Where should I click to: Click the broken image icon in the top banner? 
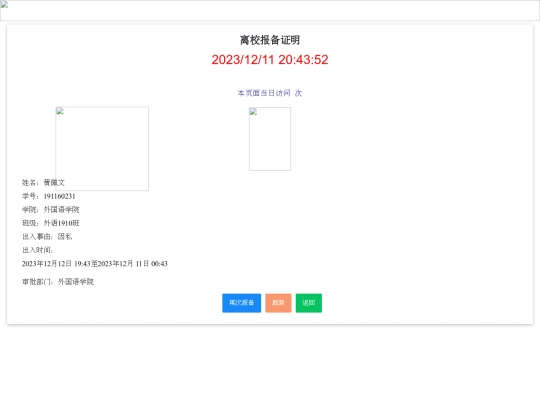coord(4,4)
